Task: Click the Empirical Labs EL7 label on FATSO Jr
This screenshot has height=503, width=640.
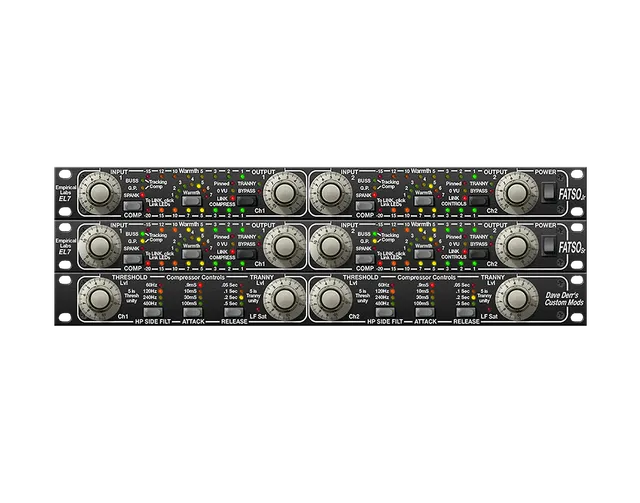Action: 66,193
